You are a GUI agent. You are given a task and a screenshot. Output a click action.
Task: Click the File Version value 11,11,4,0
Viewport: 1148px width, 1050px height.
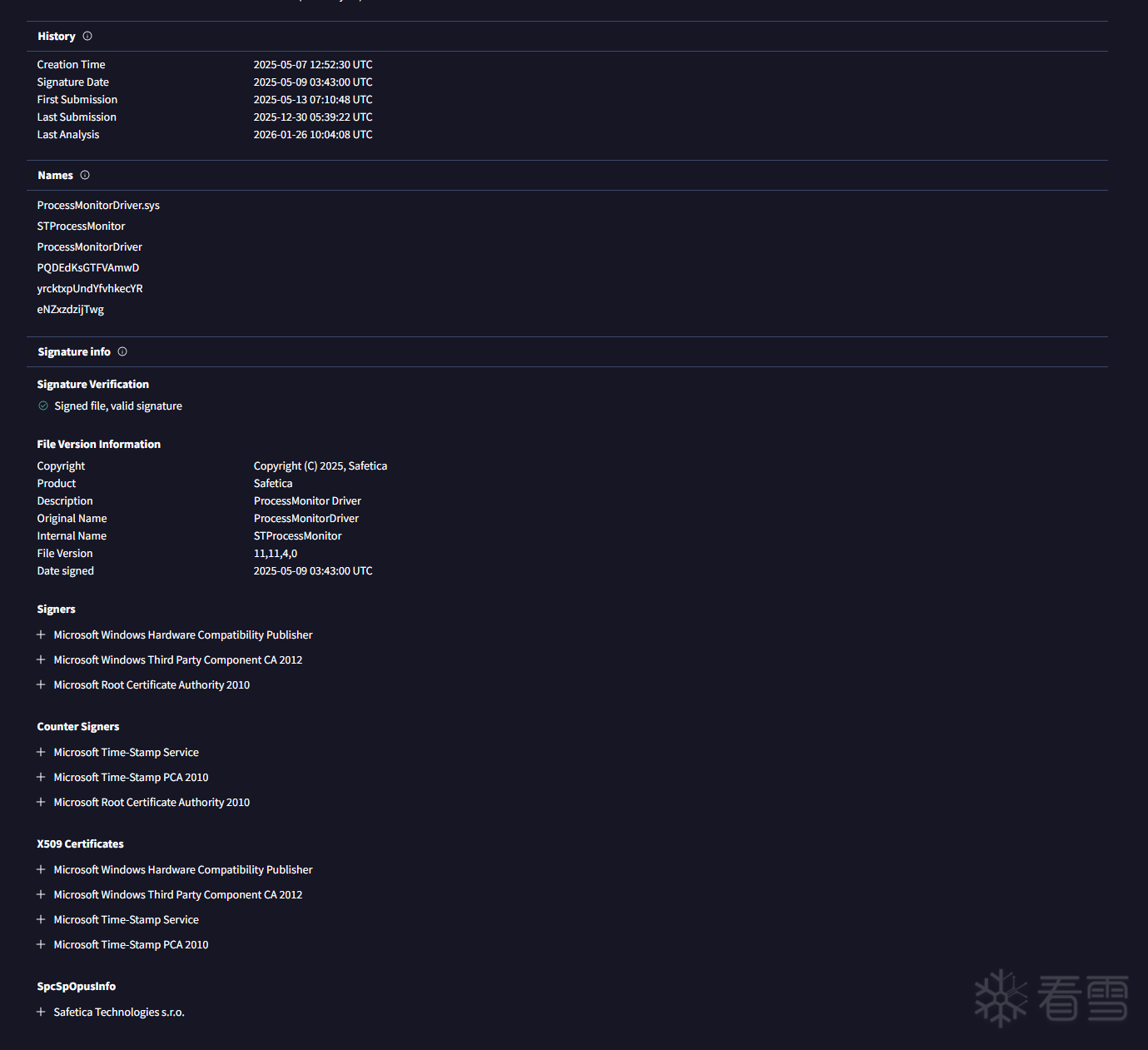(276, 553)
